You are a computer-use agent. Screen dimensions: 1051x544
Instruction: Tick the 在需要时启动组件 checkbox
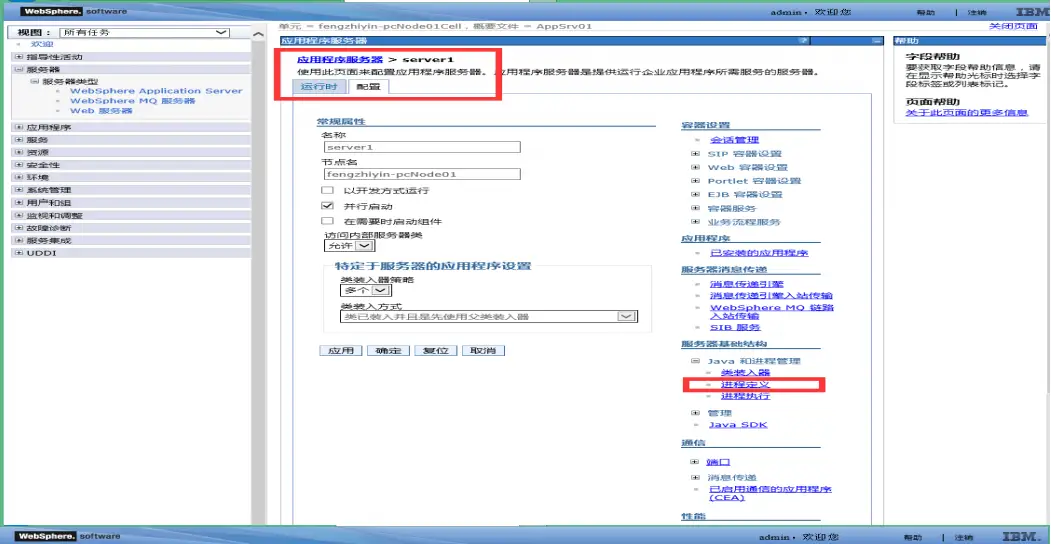pos(327,221)
